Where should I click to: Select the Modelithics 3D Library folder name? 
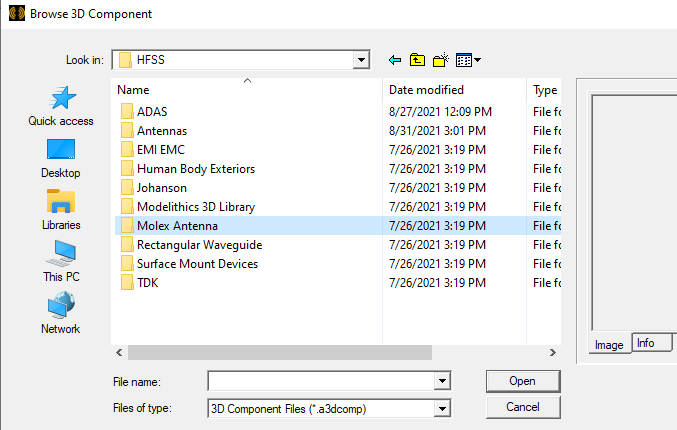click(x=196, y=206)
